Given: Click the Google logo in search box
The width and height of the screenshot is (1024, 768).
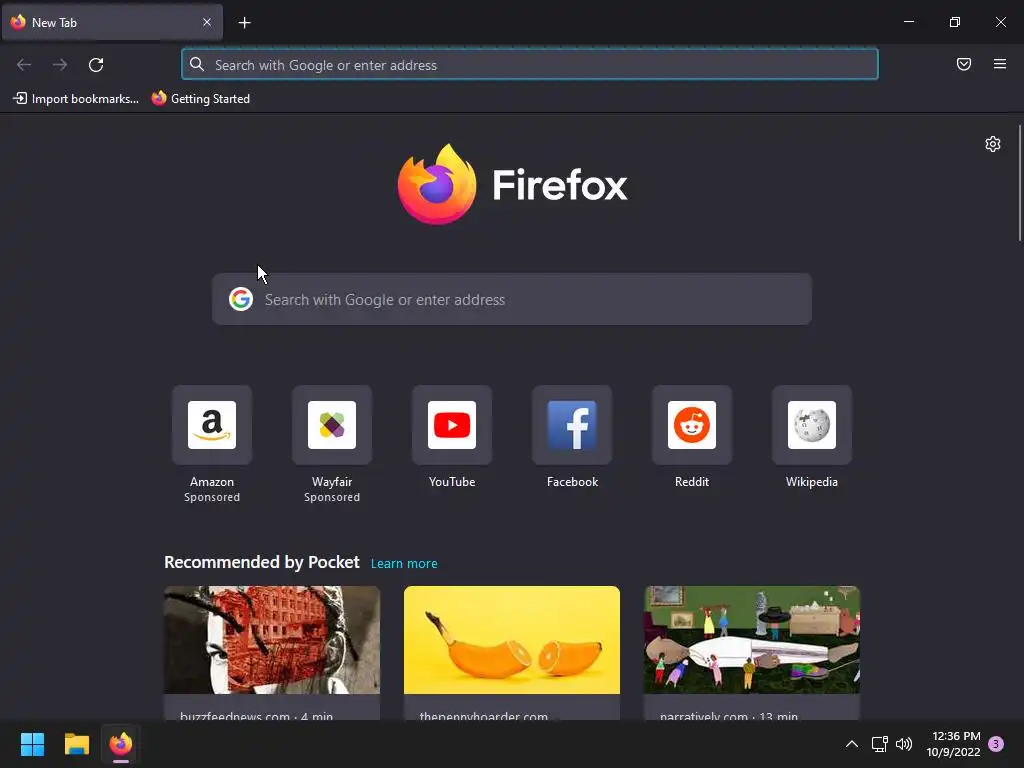Looking at the screenshot, I should (241, 299).
